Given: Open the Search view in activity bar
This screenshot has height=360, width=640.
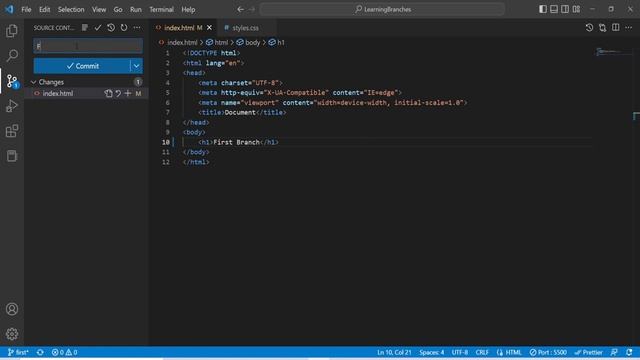Looking at the screenshot, I should pyautogui.click(x=12, y=56).
